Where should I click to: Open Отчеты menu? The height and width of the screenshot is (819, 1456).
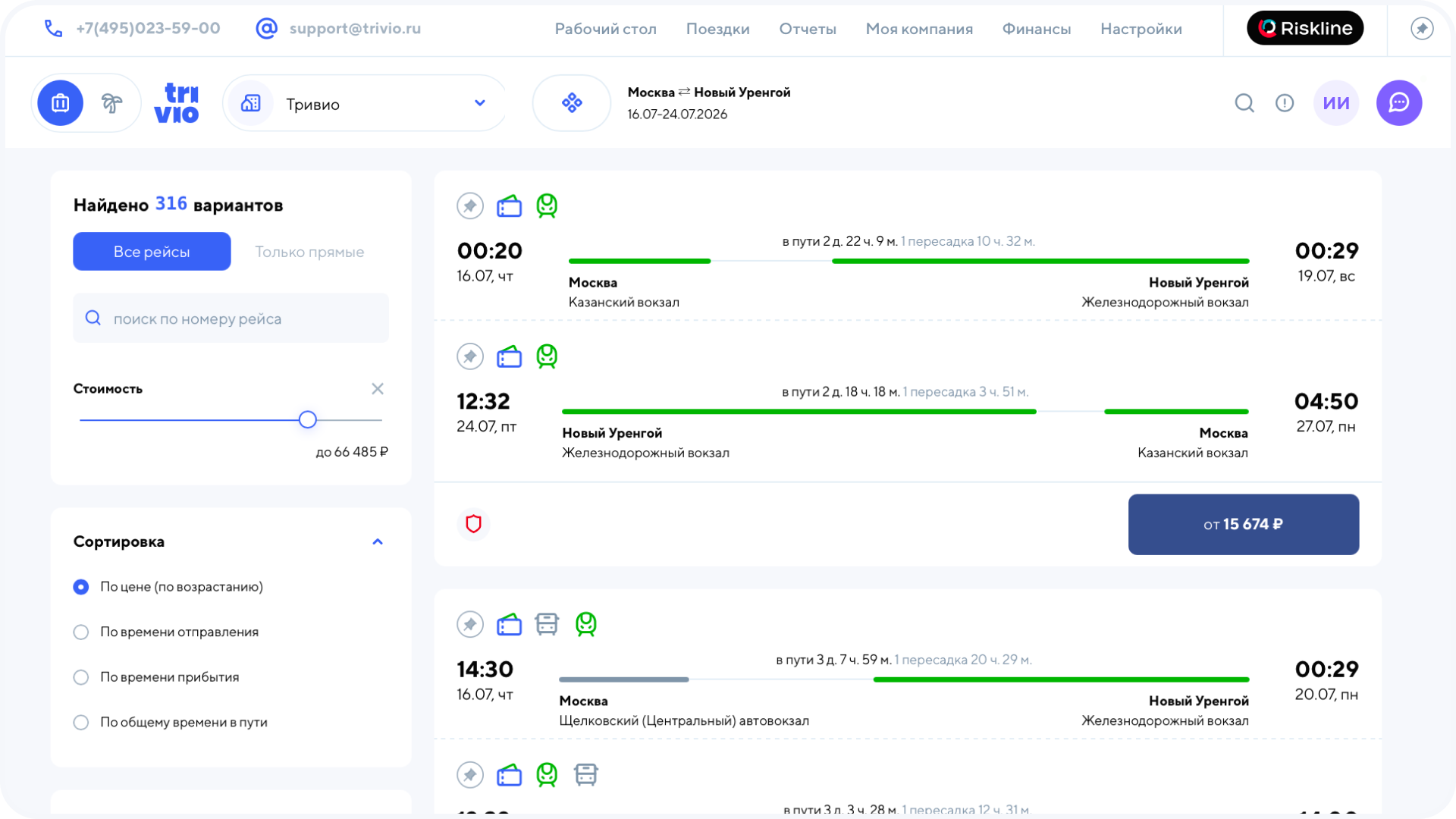tap(808, 29)
